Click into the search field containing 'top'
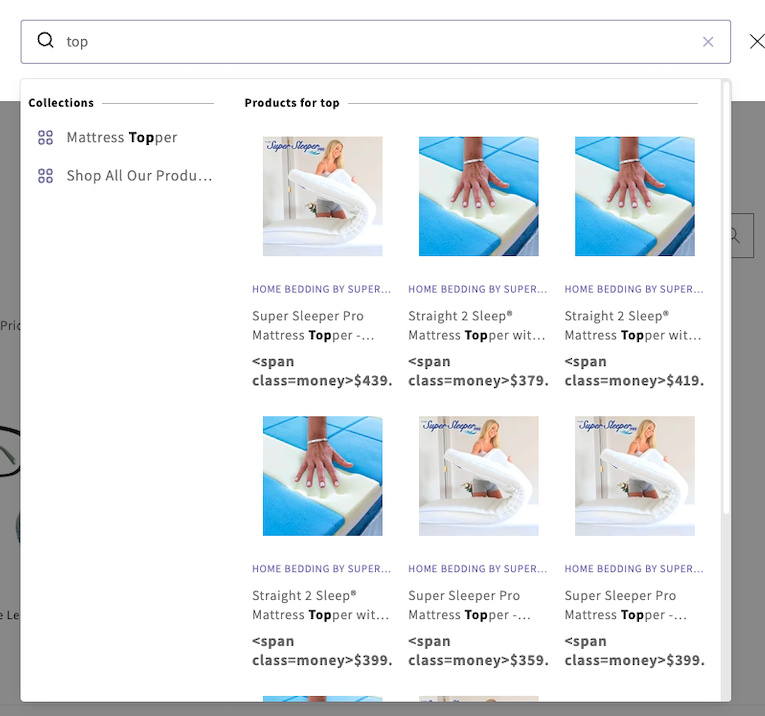 click(x=376, y=42)
